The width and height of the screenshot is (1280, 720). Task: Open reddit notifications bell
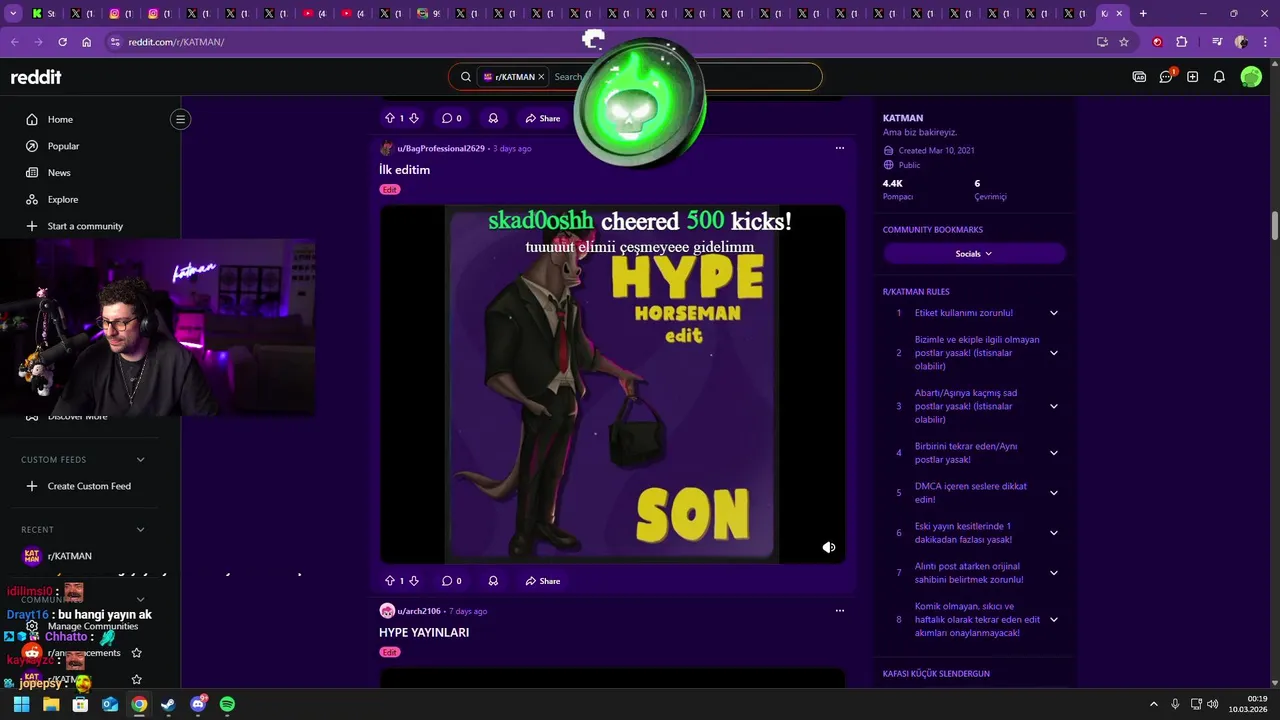click(x=1219, y=77)
